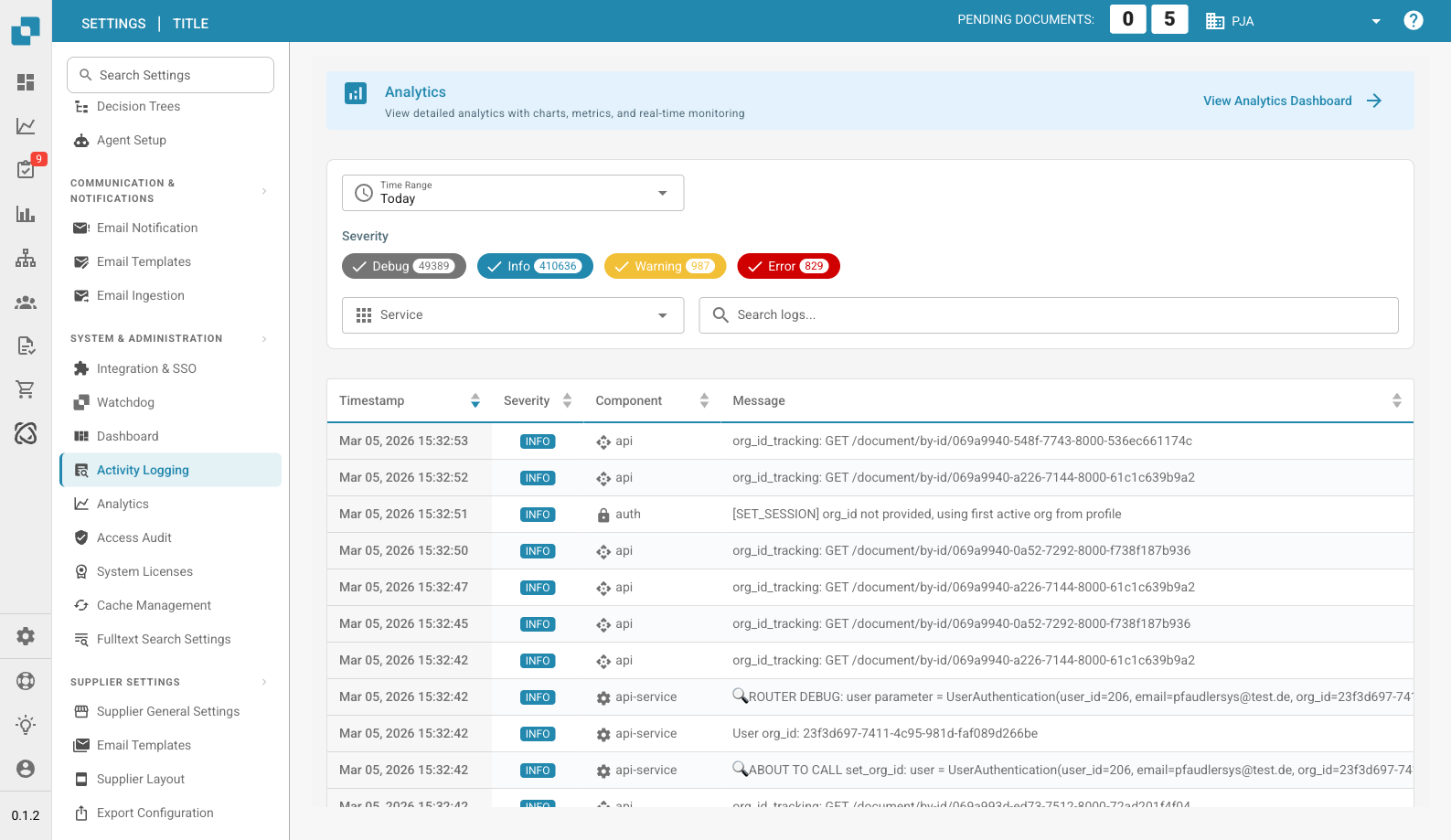This screenshot has width=1451, height=840.
Task: Open the user account icon in the left rail
Action: [26, 769]
